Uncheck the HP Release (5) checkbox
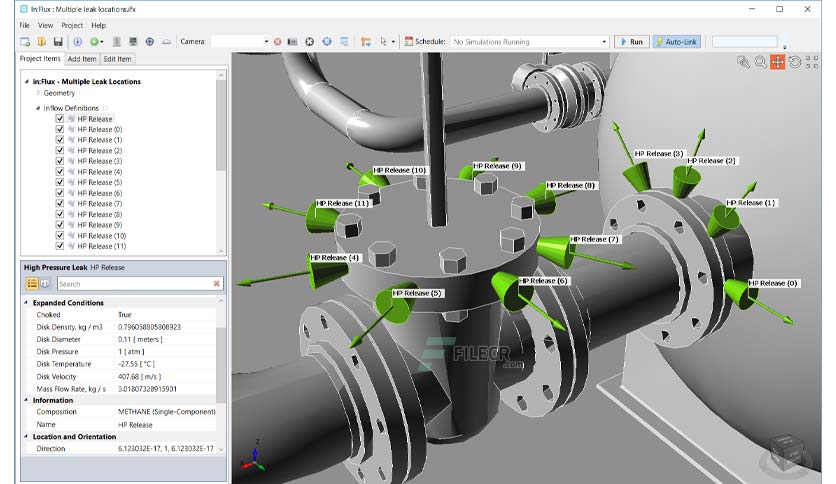The image size is (836, 484). pyautogui.click(x=60, y=182)
